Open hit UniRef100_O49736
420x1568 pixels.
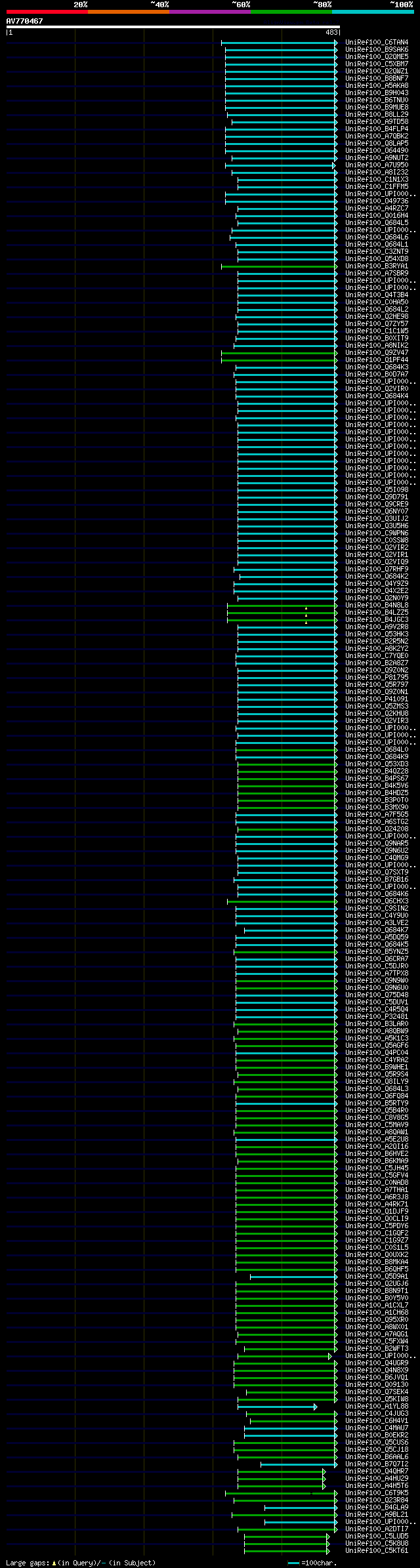377,201
